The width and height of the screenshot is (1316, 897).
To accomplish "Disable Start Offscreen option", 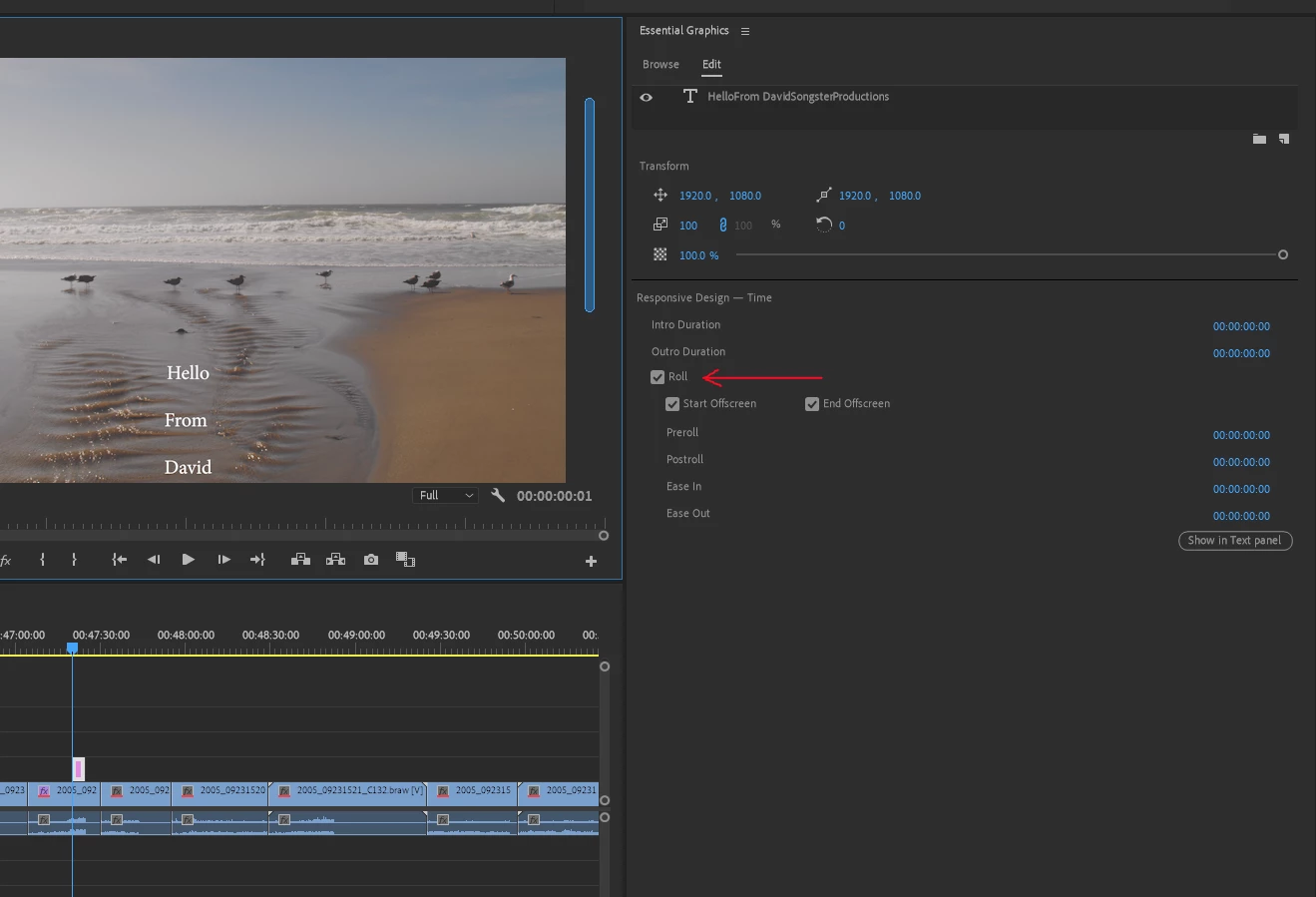I will coord(672,404).
